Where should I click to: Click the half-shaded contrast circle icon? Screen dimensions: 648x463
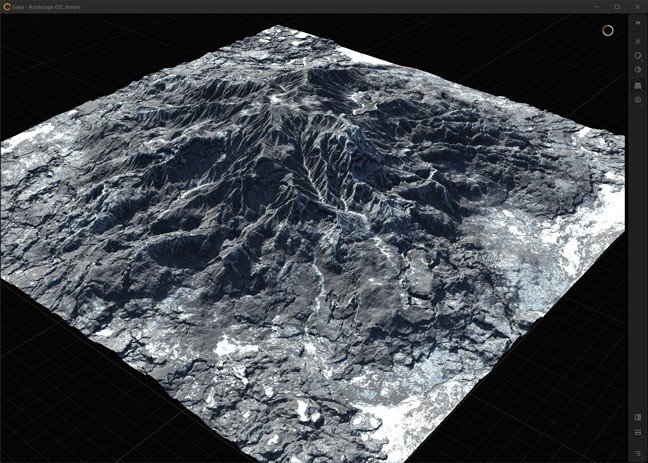(x=638, y=70)
